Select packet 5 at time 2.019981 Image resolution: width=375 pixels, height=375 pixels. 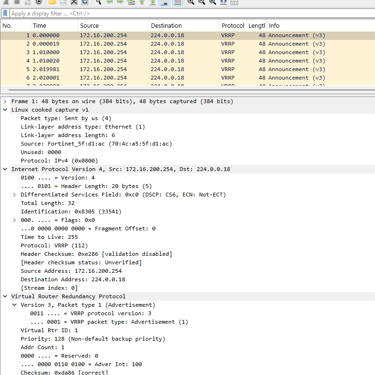(187, 69)
